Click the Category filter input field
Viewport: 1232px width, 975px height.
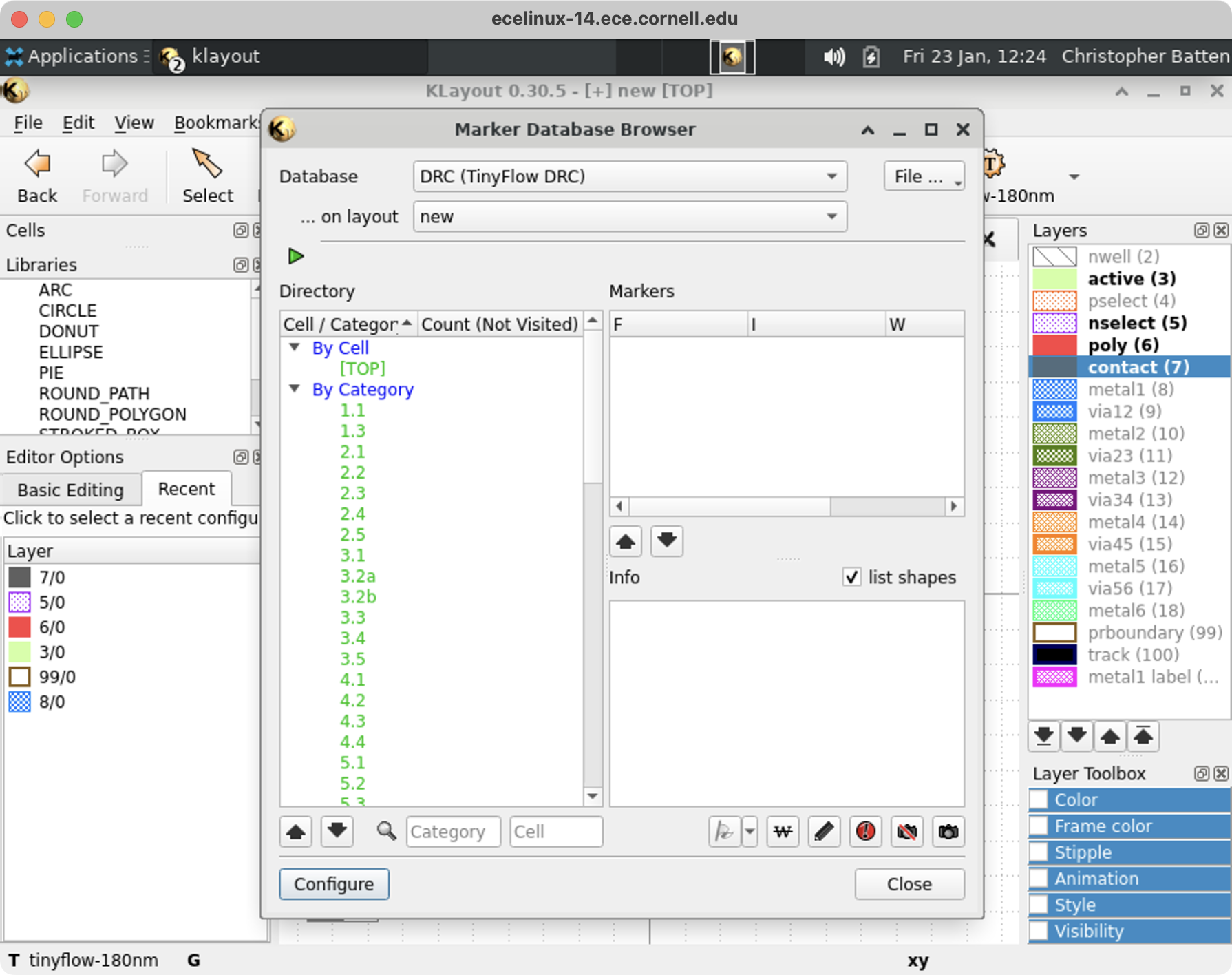point(453,832)
